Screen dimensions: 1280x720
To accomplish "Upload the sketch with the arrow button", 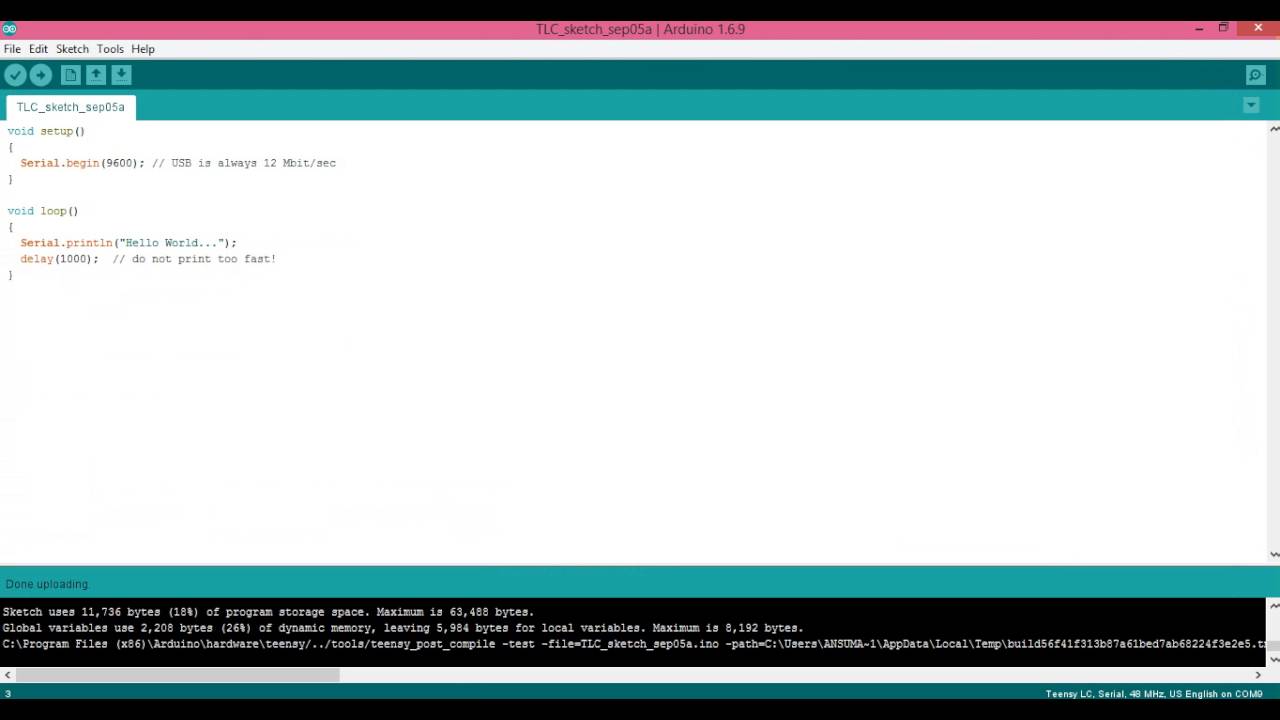I will click(x=41, y=75).
